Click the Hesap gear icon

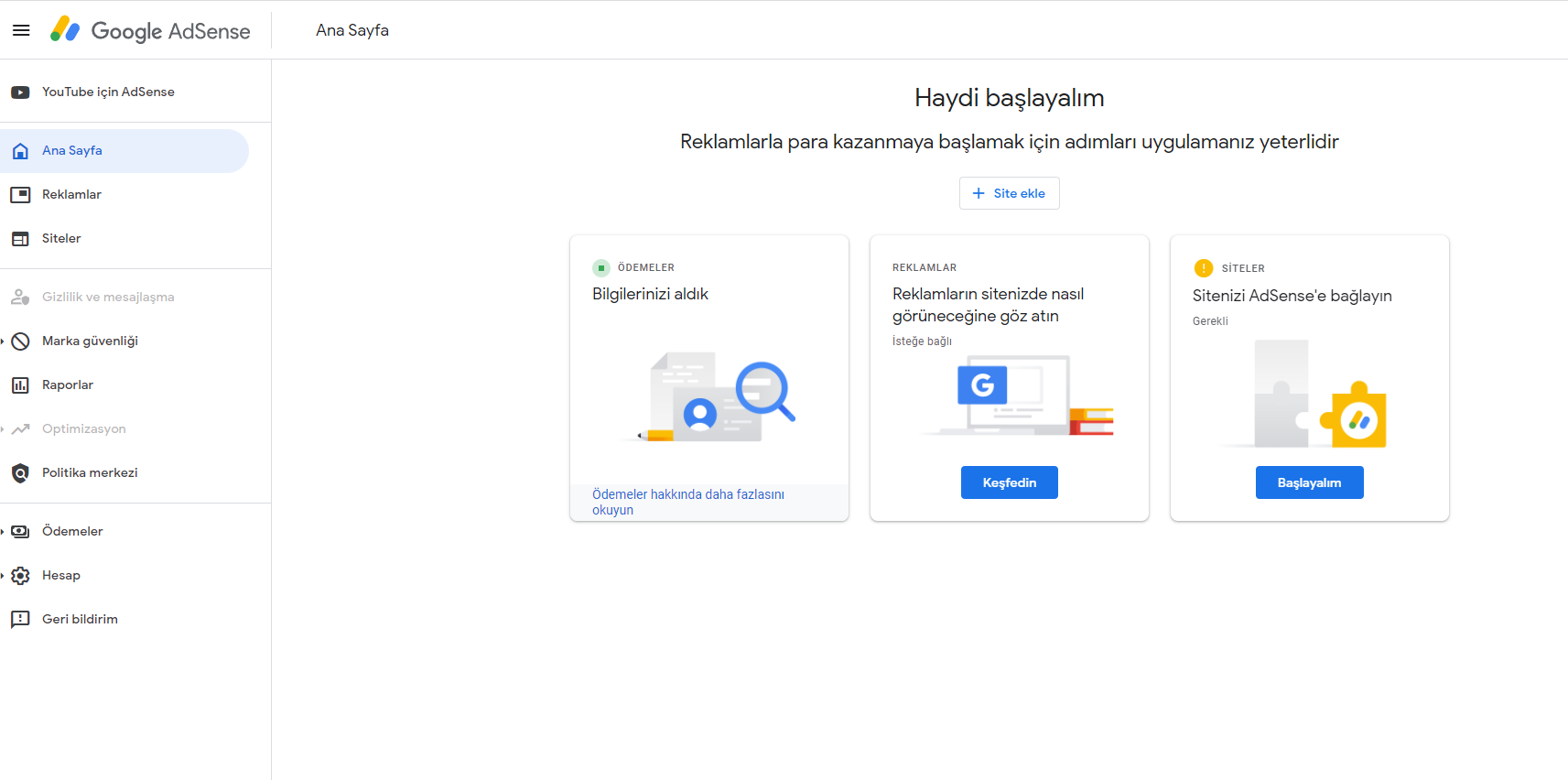click(x=20, y=576)
